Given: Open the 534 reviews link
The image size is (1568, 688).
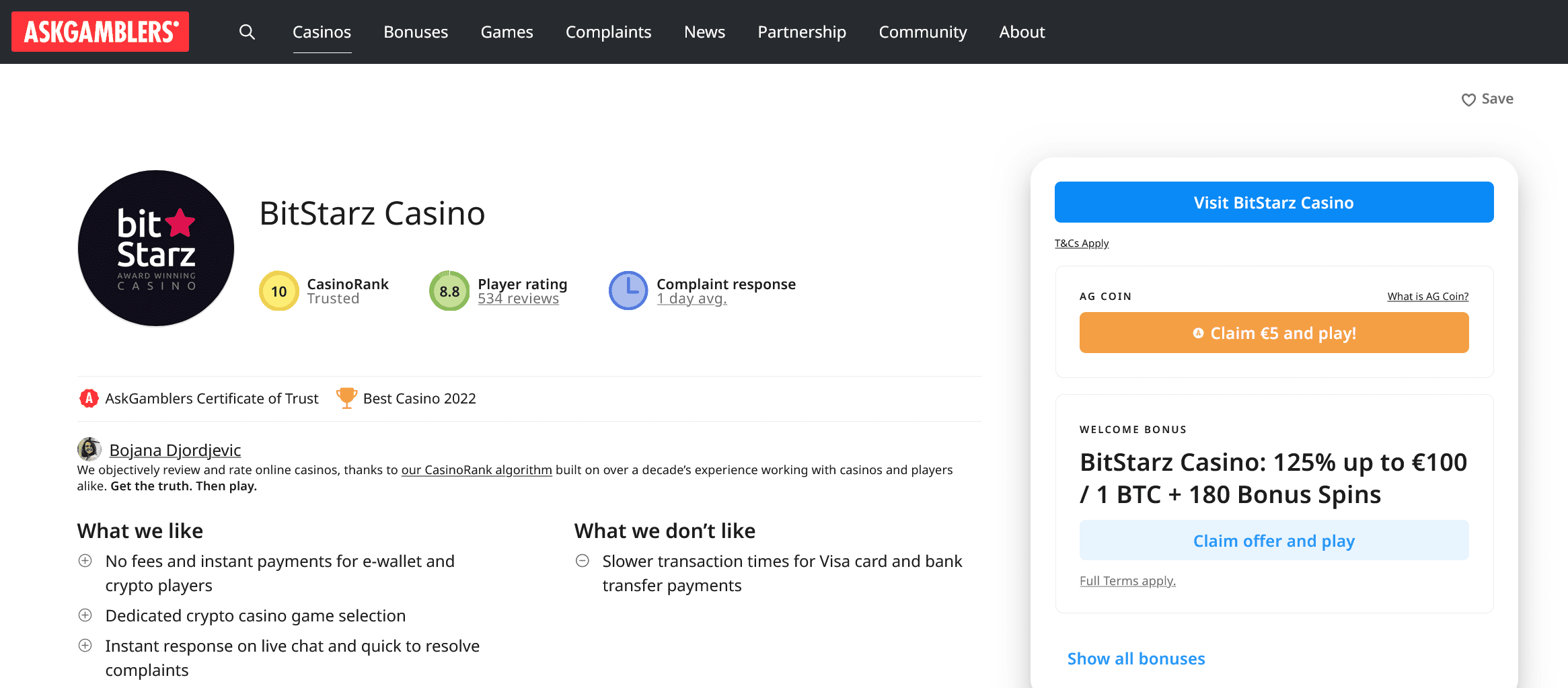Looking at the screenshot, I should click(x=518, y=299).
